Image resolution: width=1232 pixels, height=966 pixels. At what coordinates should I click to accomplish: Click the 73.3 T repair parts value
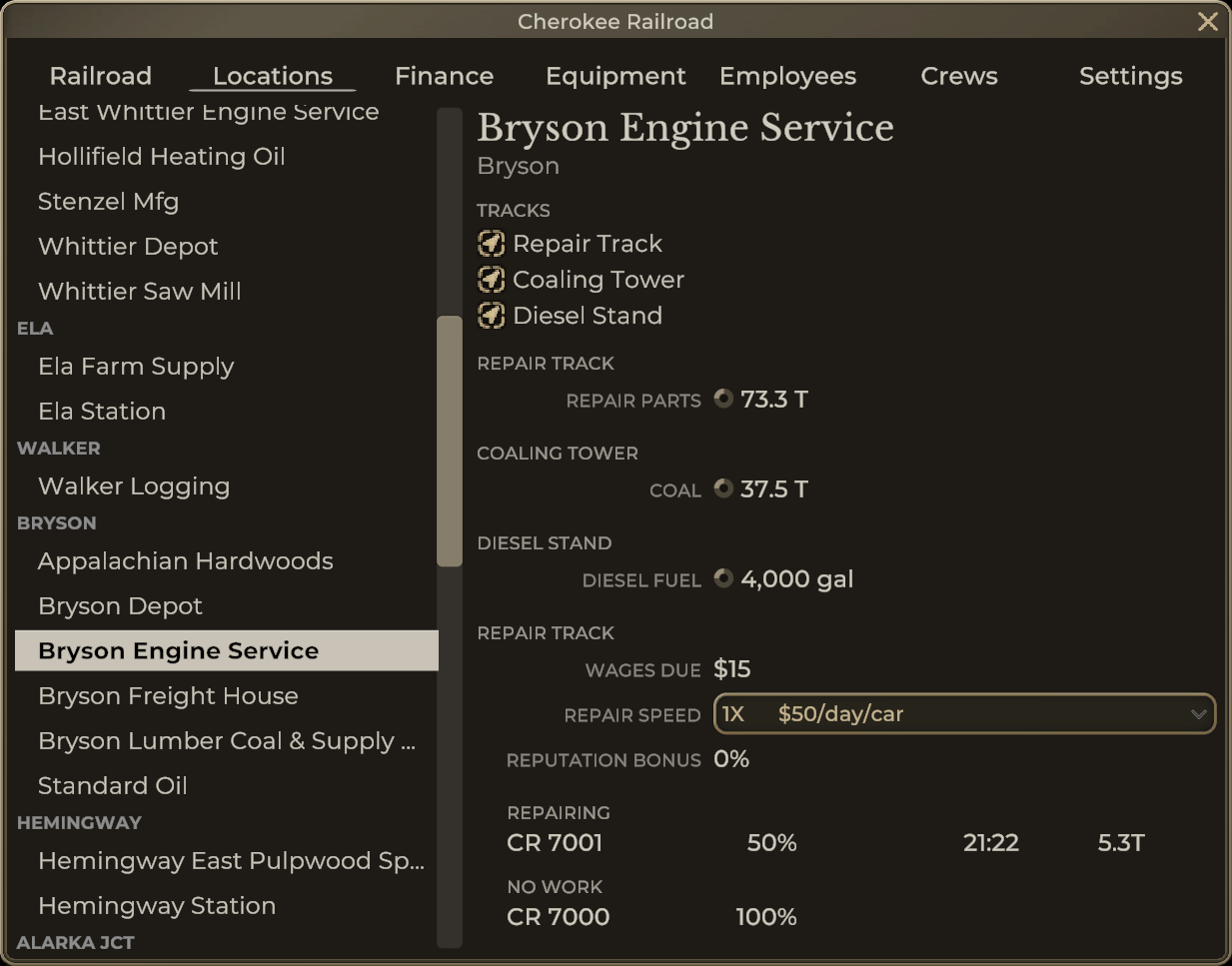pos(774,400)
